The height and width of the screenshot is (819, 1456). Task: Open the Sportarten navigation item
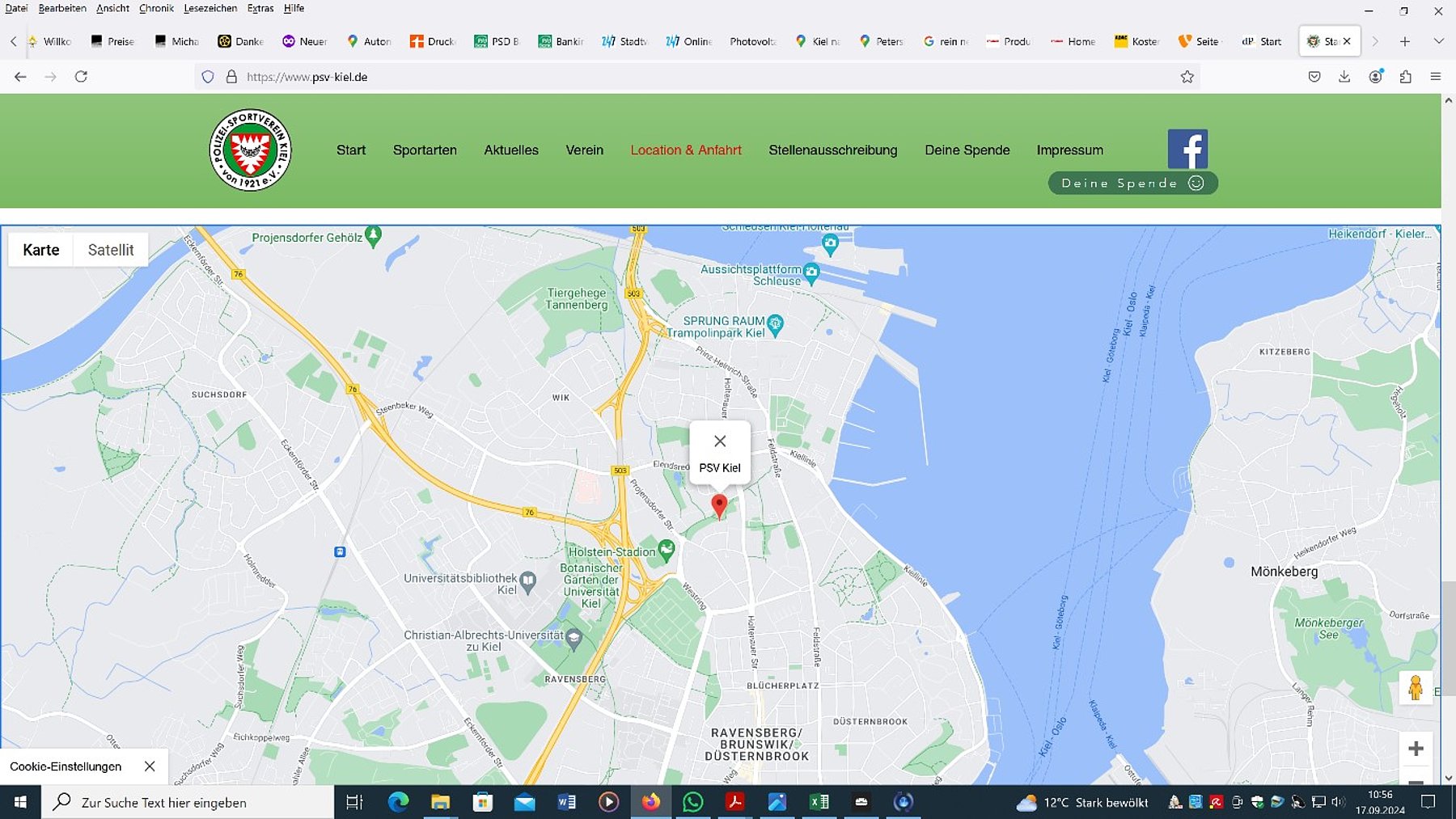coord(425,150)
